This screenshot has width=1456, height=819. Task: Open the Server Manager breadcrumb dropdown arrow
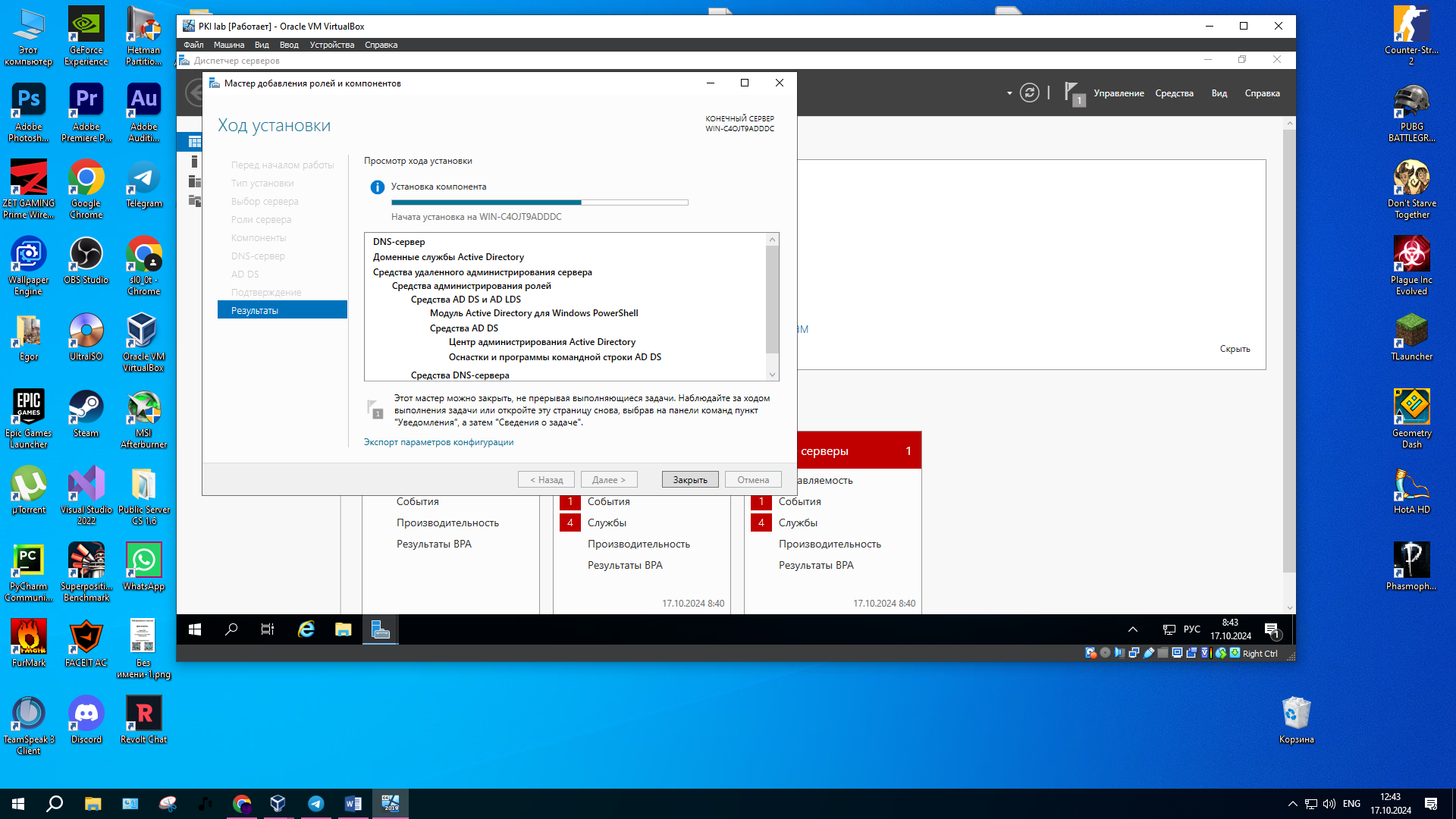click(x=1009, y=93)
